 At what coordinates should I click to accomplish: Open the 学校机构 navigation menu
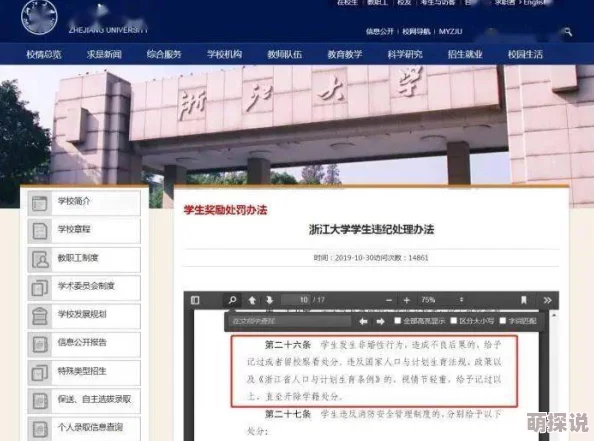pos(224,54)
